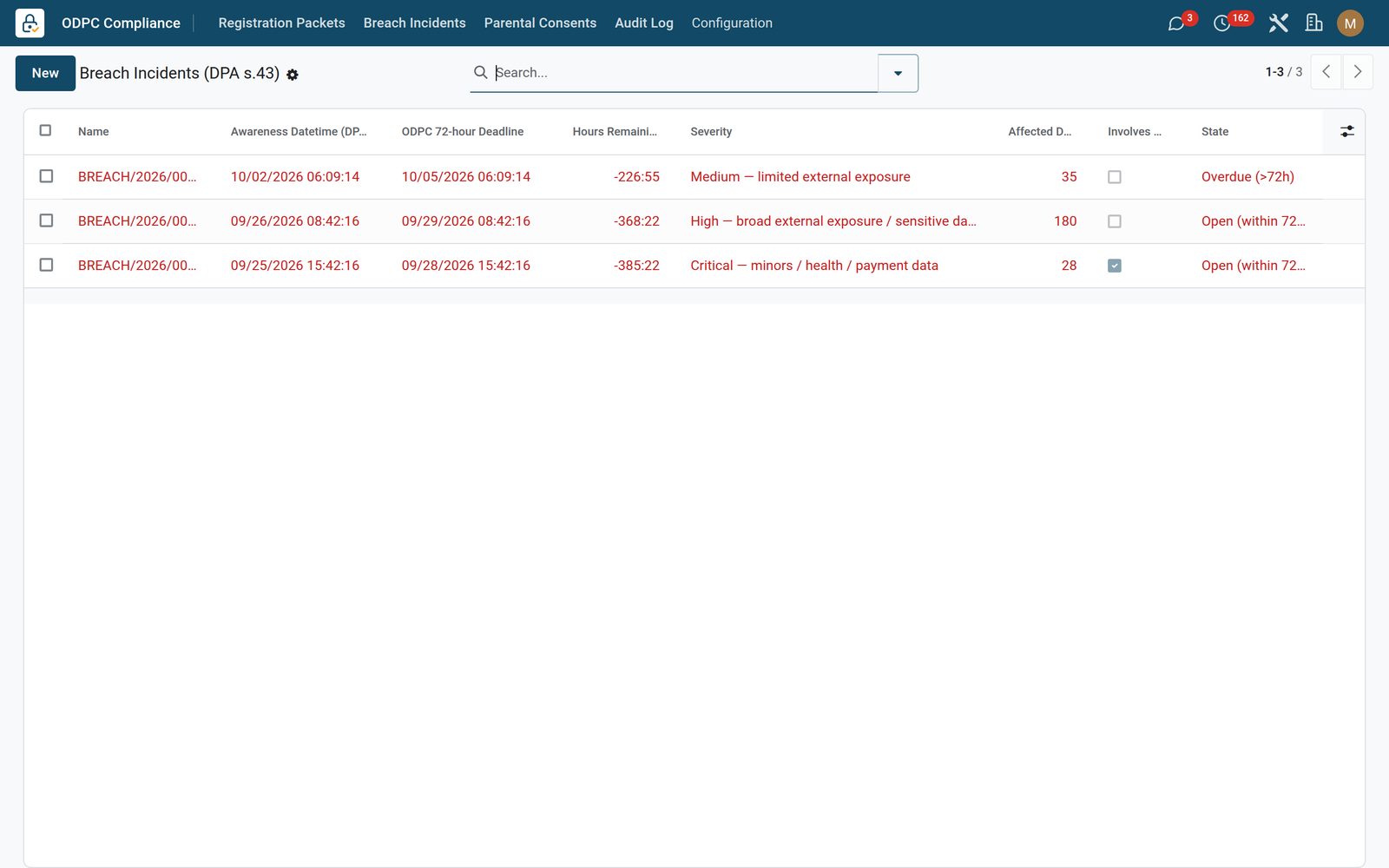
Task: Click the hours remaining value -368:22
Action: [636, 221]
